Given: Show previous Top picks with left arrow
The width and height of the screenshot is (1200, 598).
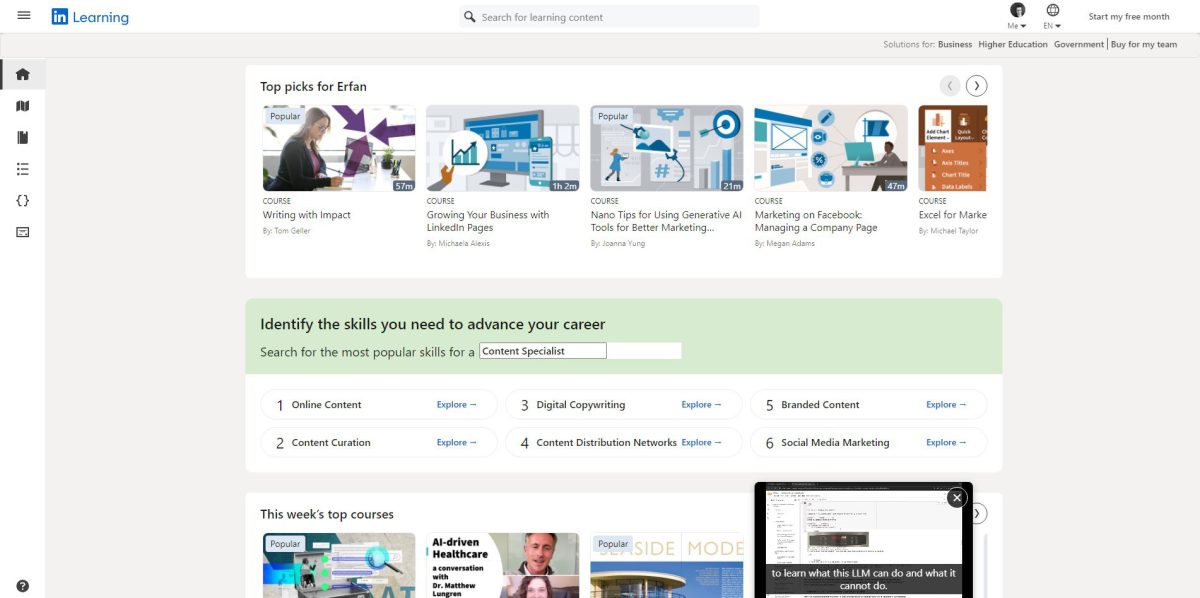Looking at the screenshot, I should pos(950,86).
